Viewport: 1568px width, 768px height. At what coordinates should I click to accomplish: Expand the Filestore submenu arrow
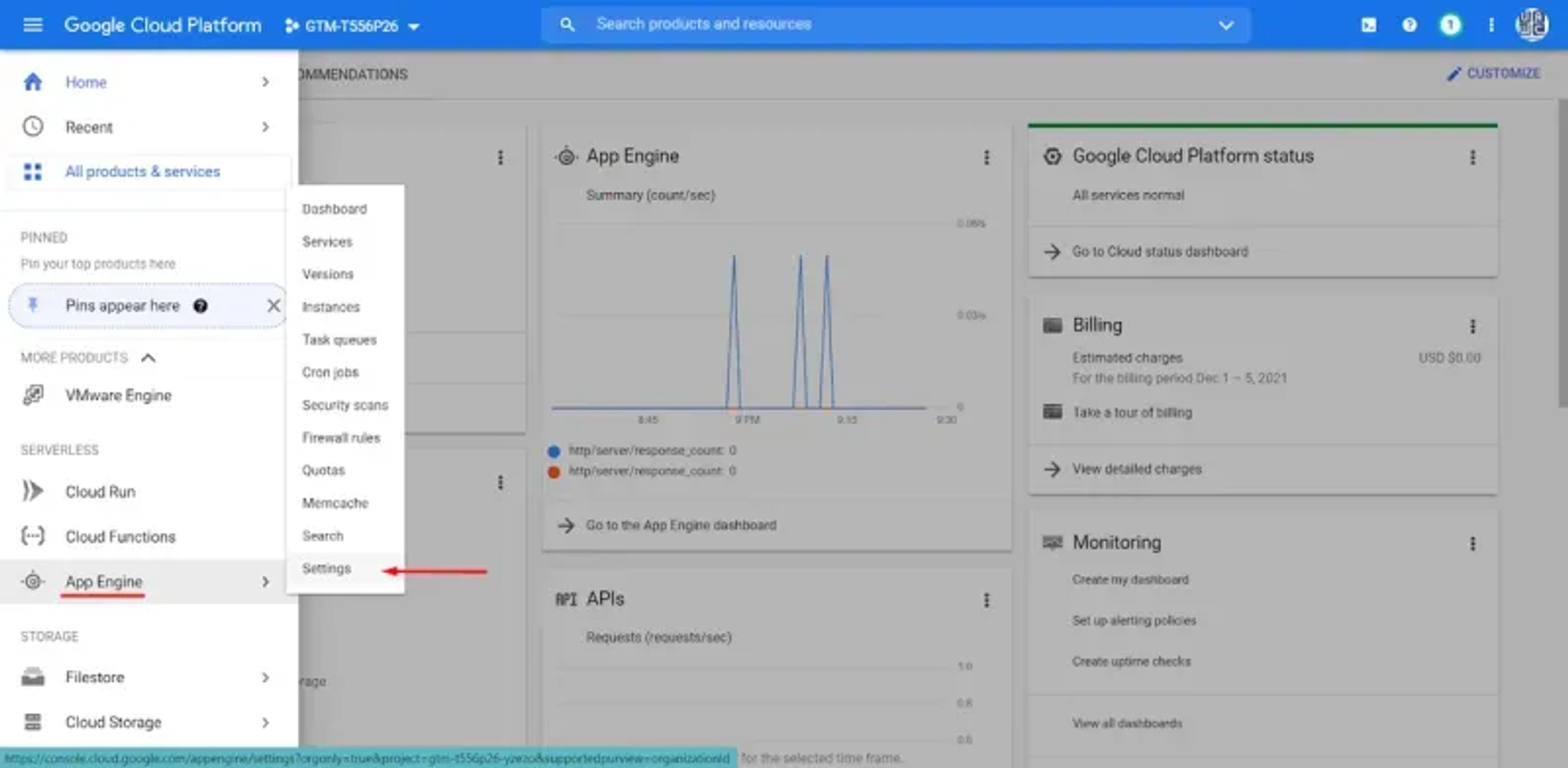[x=265, y=677]
